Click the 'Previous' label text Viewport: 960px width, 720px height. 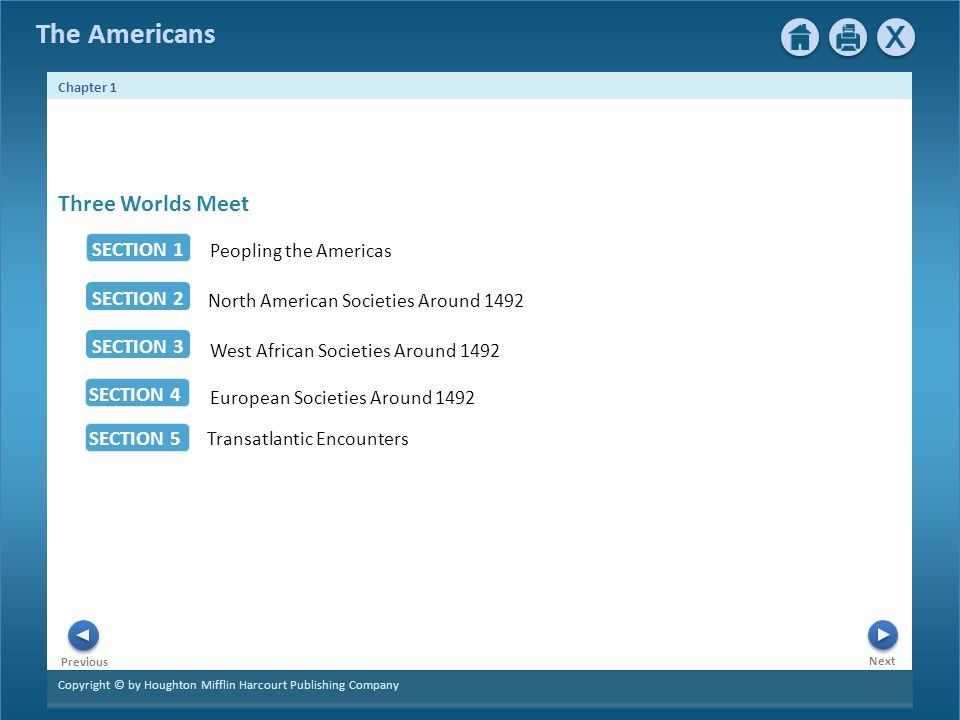click(84, 662)
